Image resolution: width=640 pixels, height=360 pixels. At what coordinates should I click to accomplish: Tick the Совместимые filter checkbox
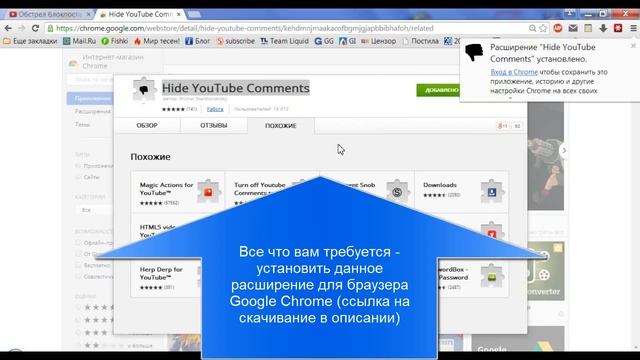click(78, 277)
